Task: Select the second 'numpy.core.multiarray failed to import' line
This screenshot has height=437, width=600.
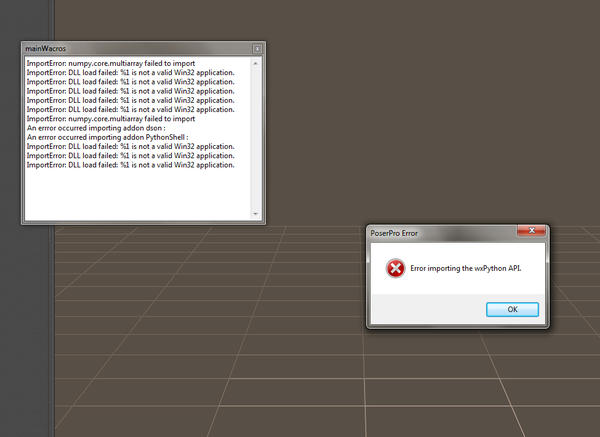Action: pyautogui.click(x=111, y=119)
